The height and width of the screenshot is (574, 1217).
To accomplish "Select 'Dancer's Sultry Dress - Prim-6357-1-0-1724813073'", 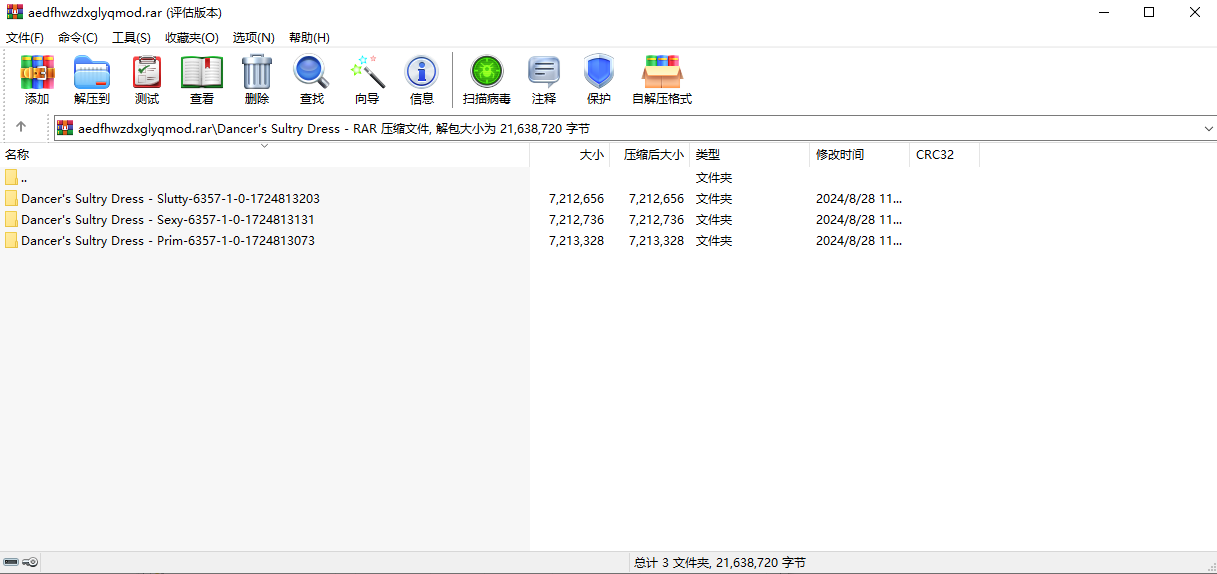I will (168, 241).
